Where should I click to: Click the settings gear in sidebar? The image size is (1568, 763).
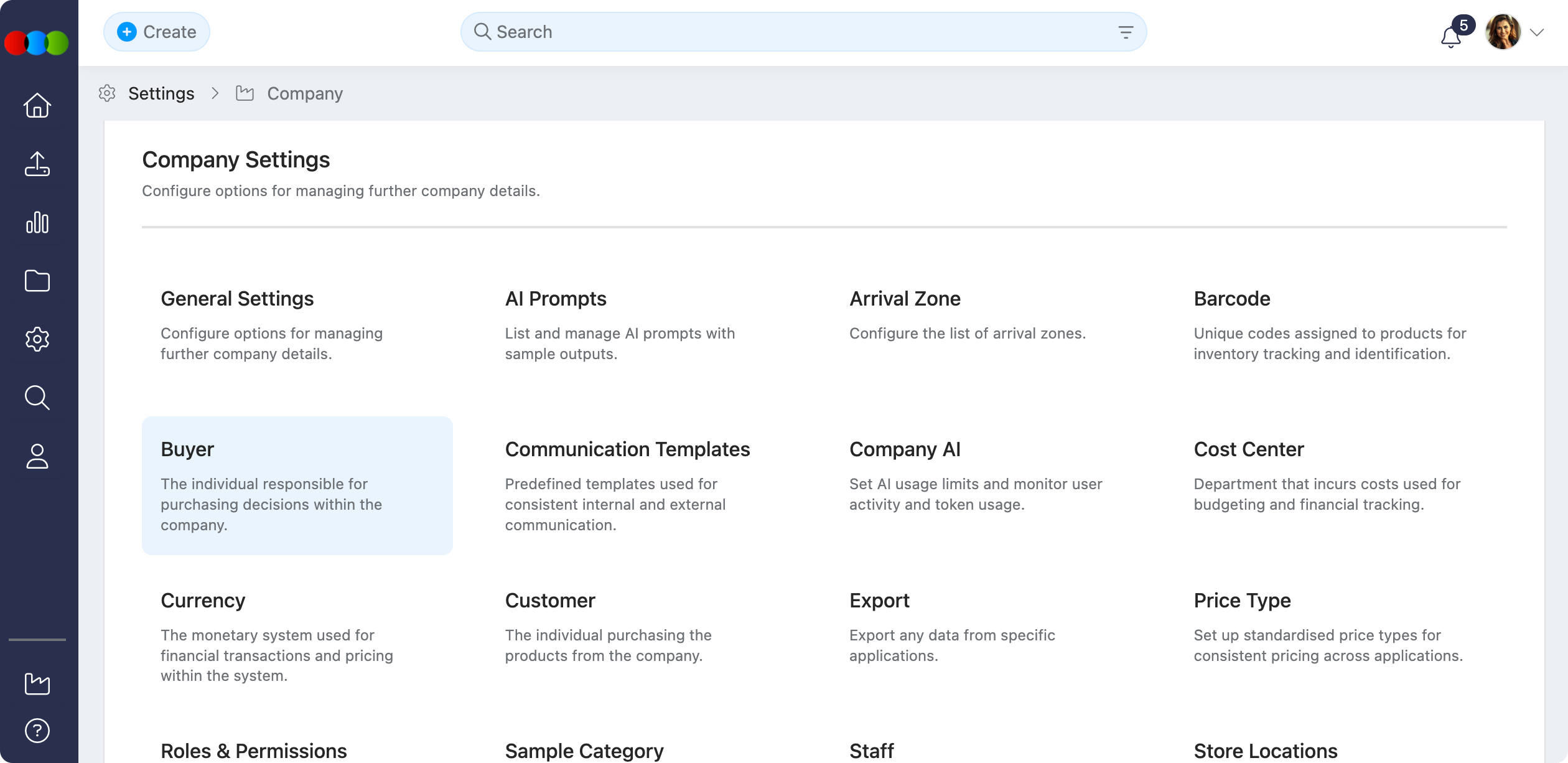pyautogui.click(x=37, y=339)
